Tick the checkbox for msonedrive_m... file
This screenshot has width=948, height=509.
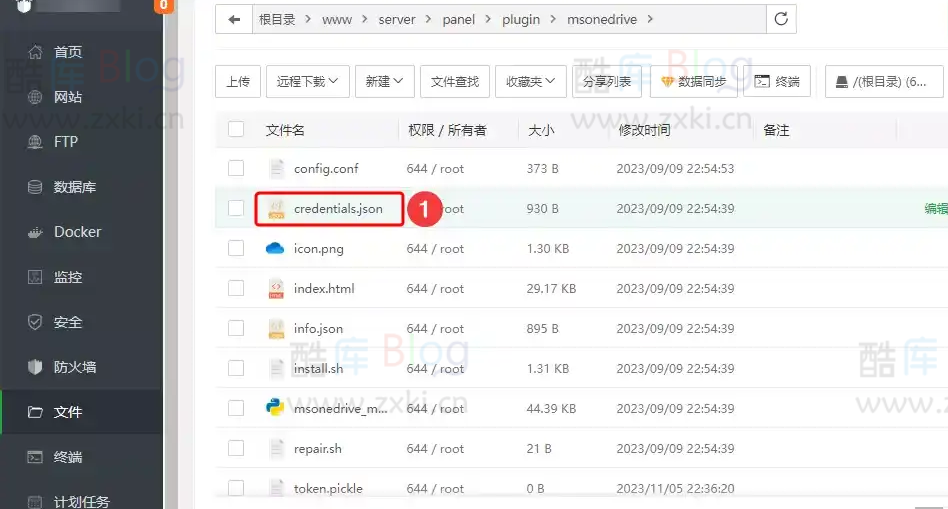tap(236, 409)
